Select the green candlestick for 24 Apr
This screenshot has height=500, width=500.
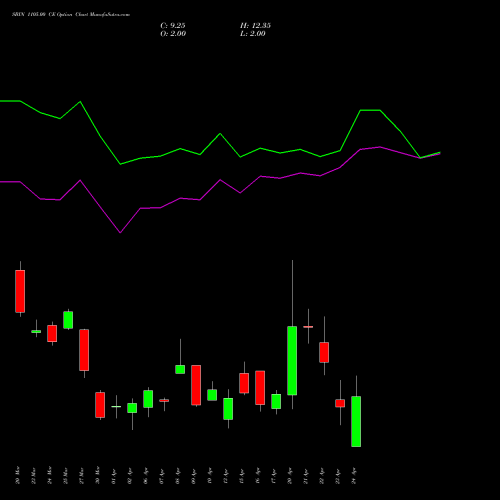point(356,421)
